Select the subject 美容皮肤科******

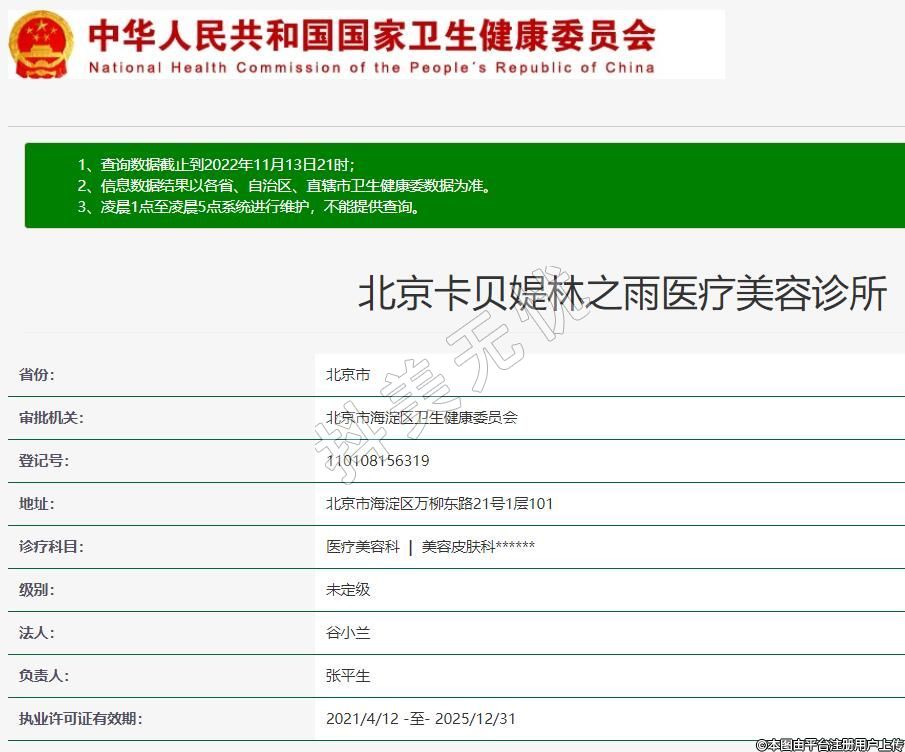click(x=478, y=547)
